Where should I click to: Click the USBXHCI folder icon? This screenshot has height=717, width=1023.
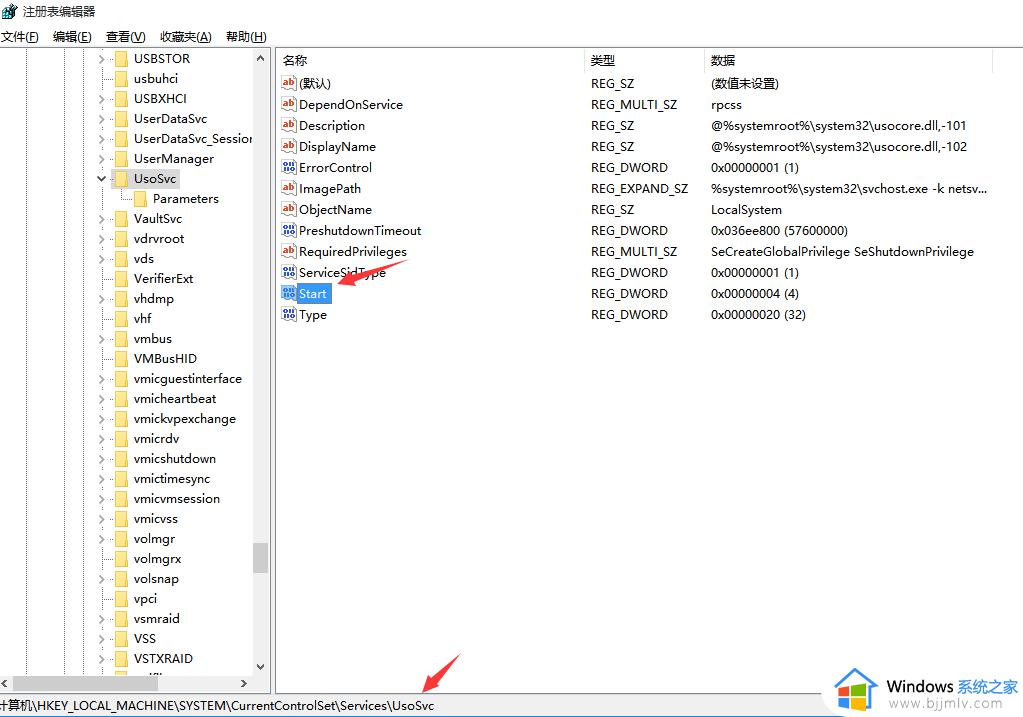(x=121, y=99)
